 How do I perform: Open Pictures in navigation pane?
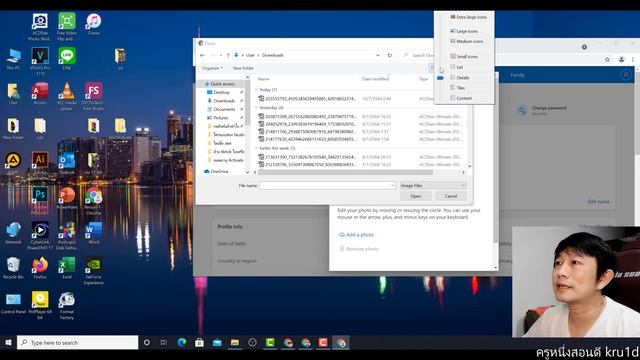point(220,118)
